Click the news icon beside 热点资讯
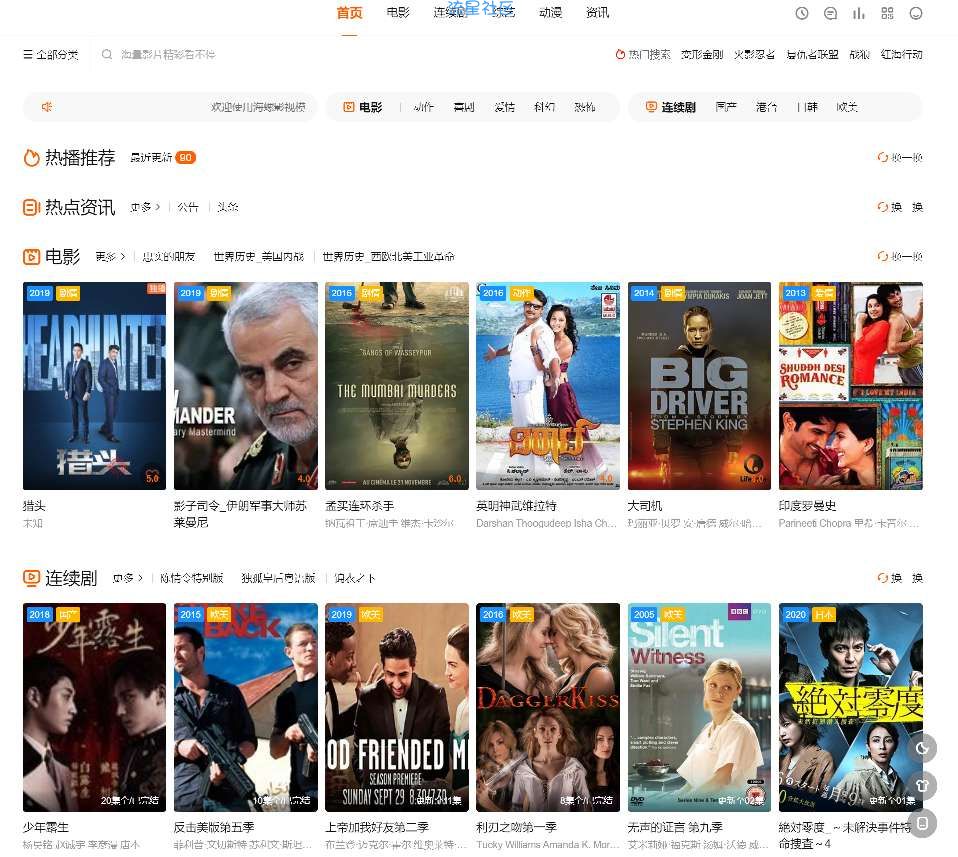The image size is (958, 857). [31, 207]
